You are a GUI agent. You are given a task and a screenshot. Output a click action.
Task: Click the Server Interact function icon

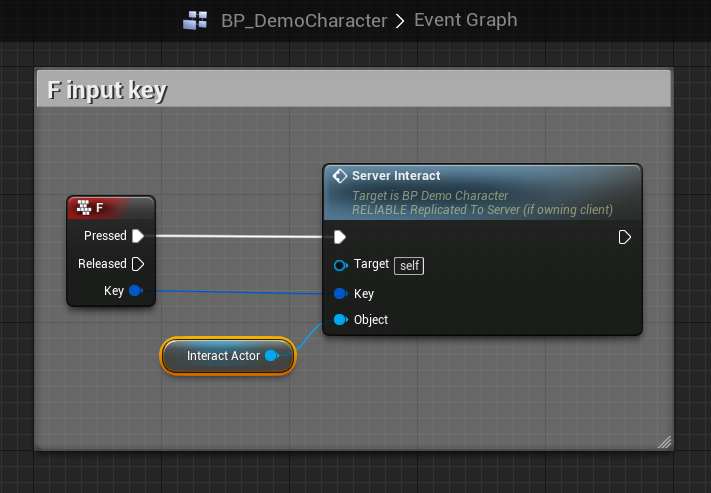point(340,176)
